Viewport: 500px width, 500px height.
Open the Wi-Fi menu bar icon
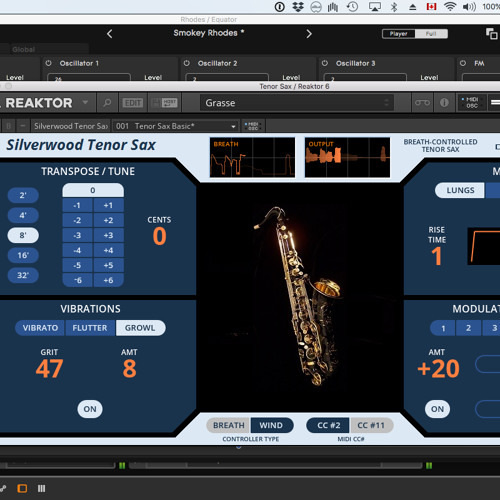450,7
